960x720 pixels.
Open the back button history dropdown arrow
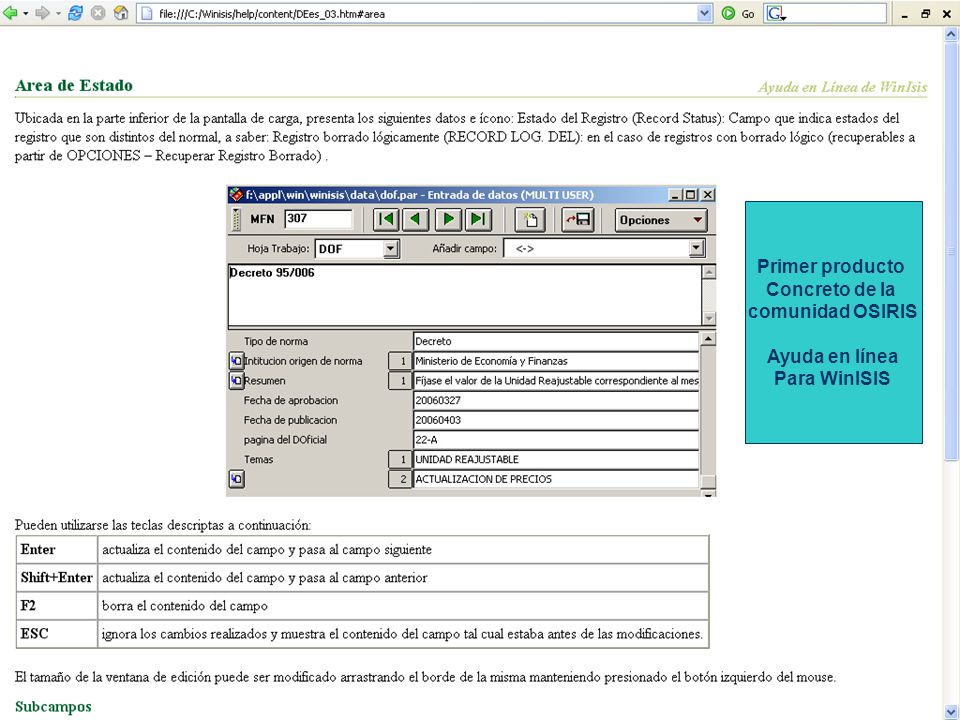tap(26, 13)
